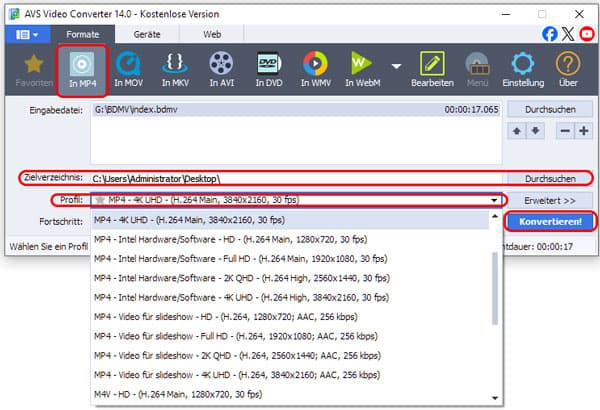This screenshot has width=600, height=410.
Task: Click Durchsuchen next to Eingabedatei
Action: coord(550,109)
